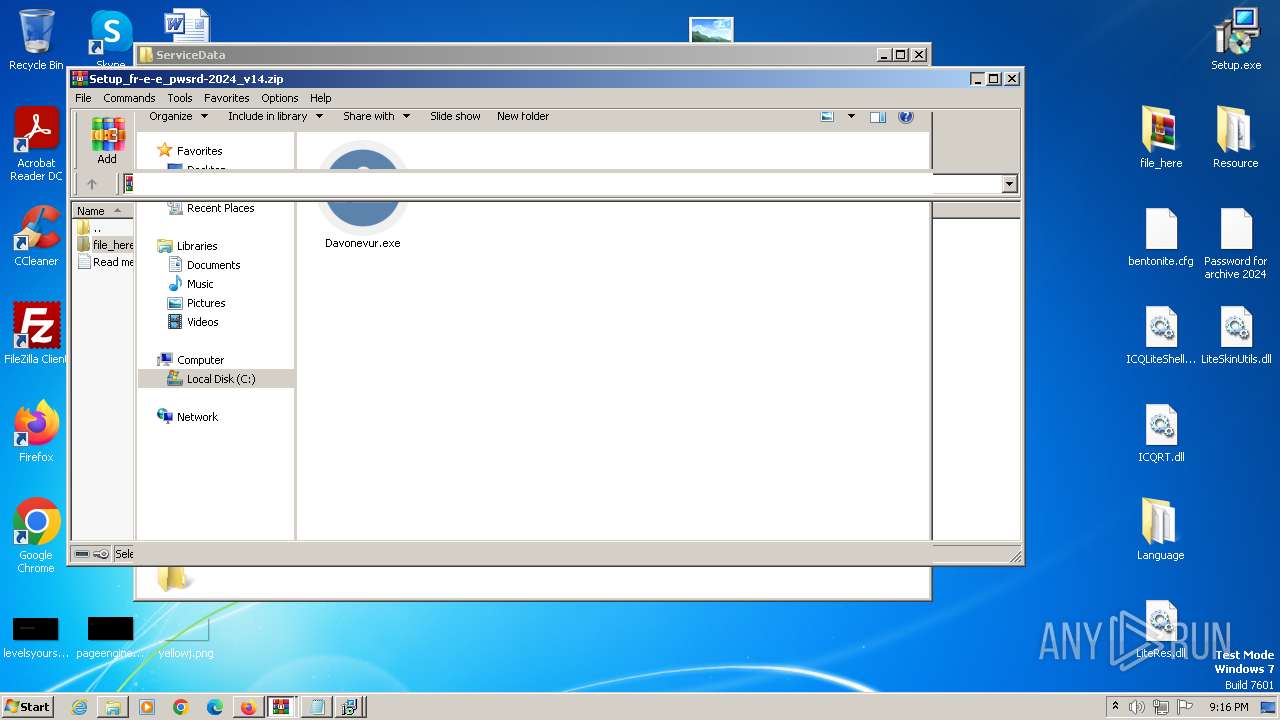Screen dimensions: 1280x720
Task: Open Microsoft Edge from taskbar
Action: [214, 707]
